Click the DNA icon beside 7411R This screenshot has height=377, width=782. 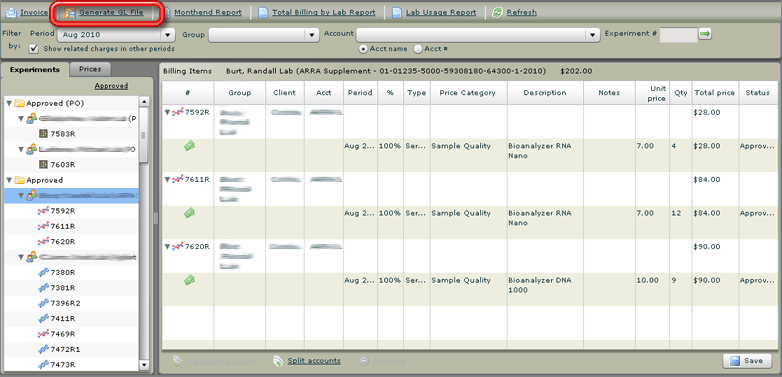[x=43, y=319]
